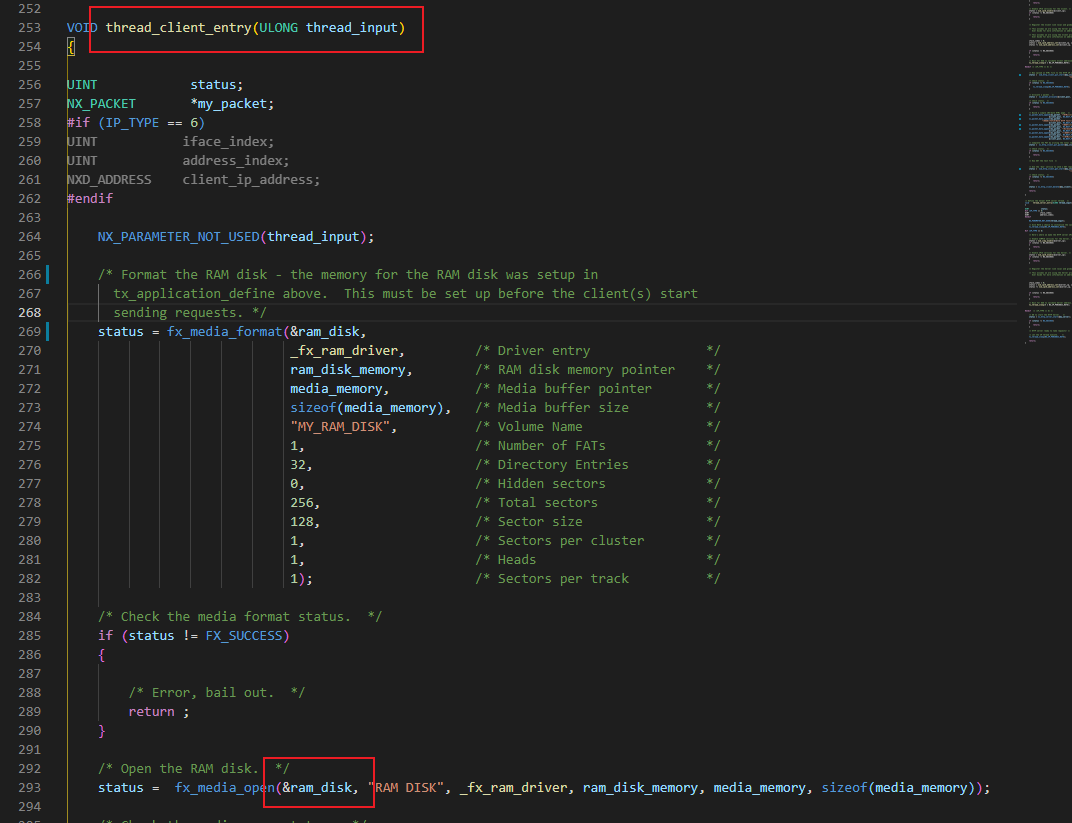Click the value '256,' on line 278

pyautogui.click(x=305, y=502)
